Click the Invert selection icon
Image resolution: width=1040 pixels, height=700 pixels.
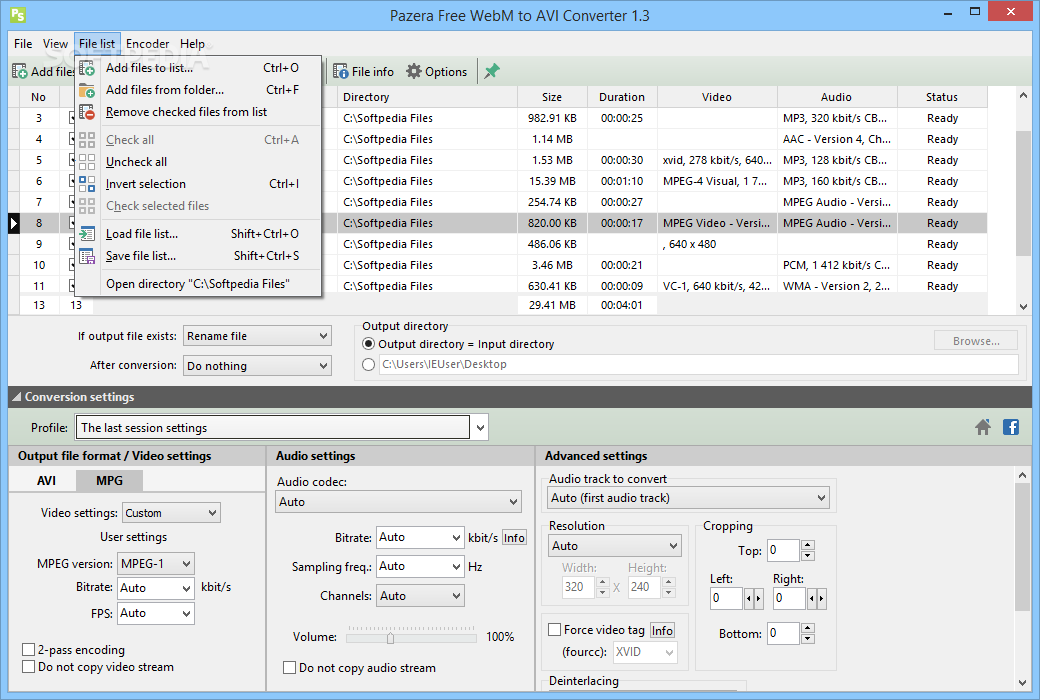click(x=87, y=184)
